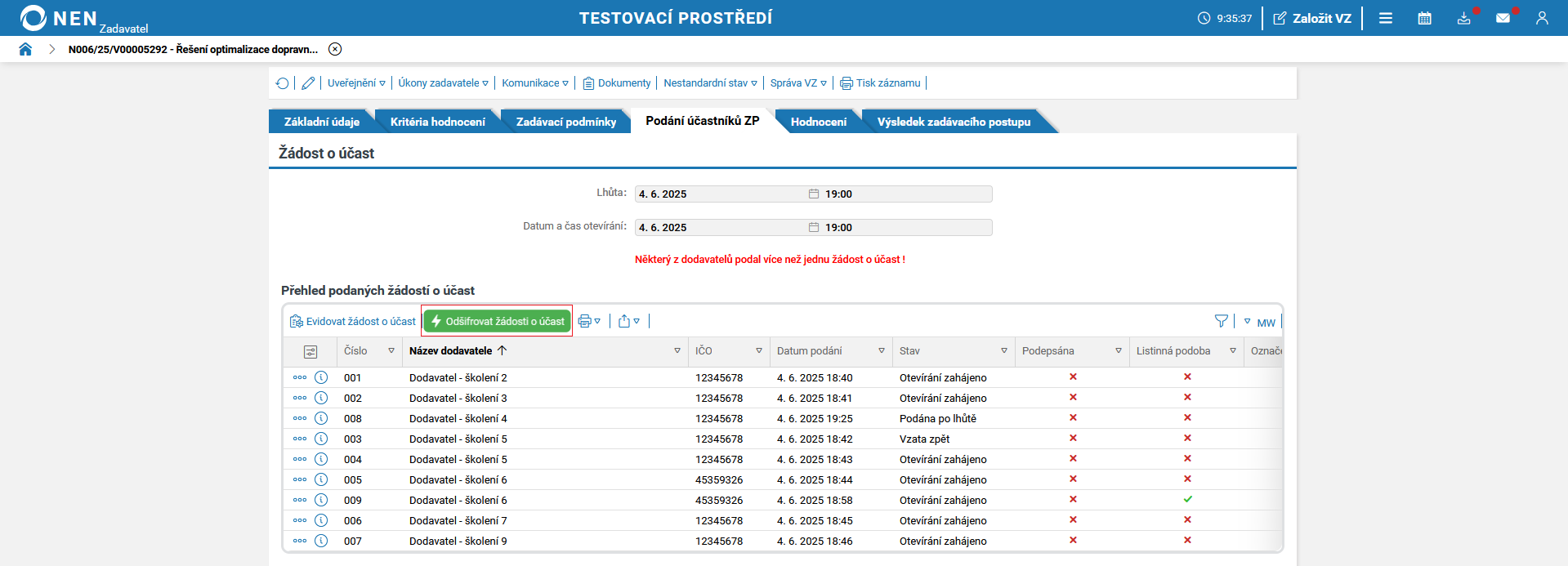This screenshot has width=1568, height=566.
Task: Open three-dots actions for row 002
Action: tap(300, 398)
